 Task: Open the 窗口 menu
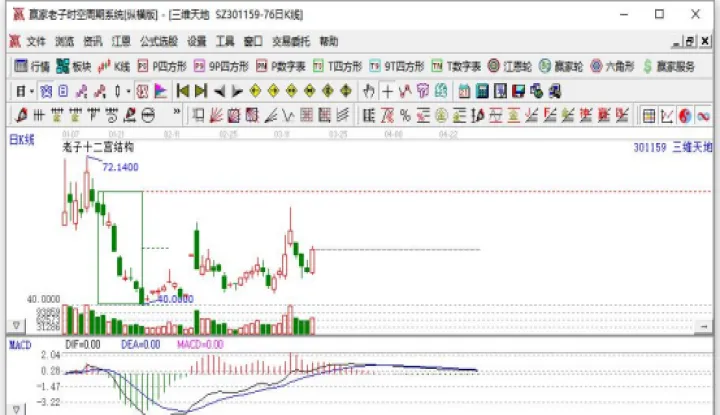[253, 42]
